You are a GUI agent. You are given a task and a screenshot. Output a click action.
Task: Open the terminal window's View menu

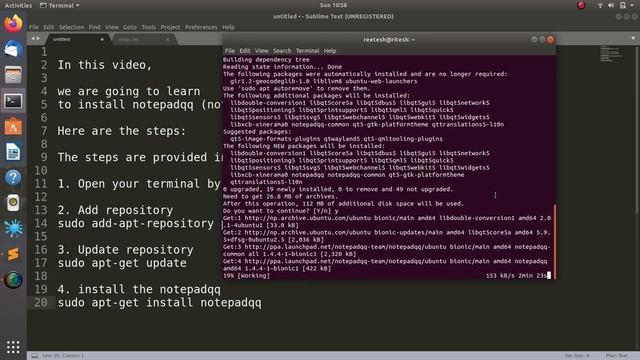262,51
